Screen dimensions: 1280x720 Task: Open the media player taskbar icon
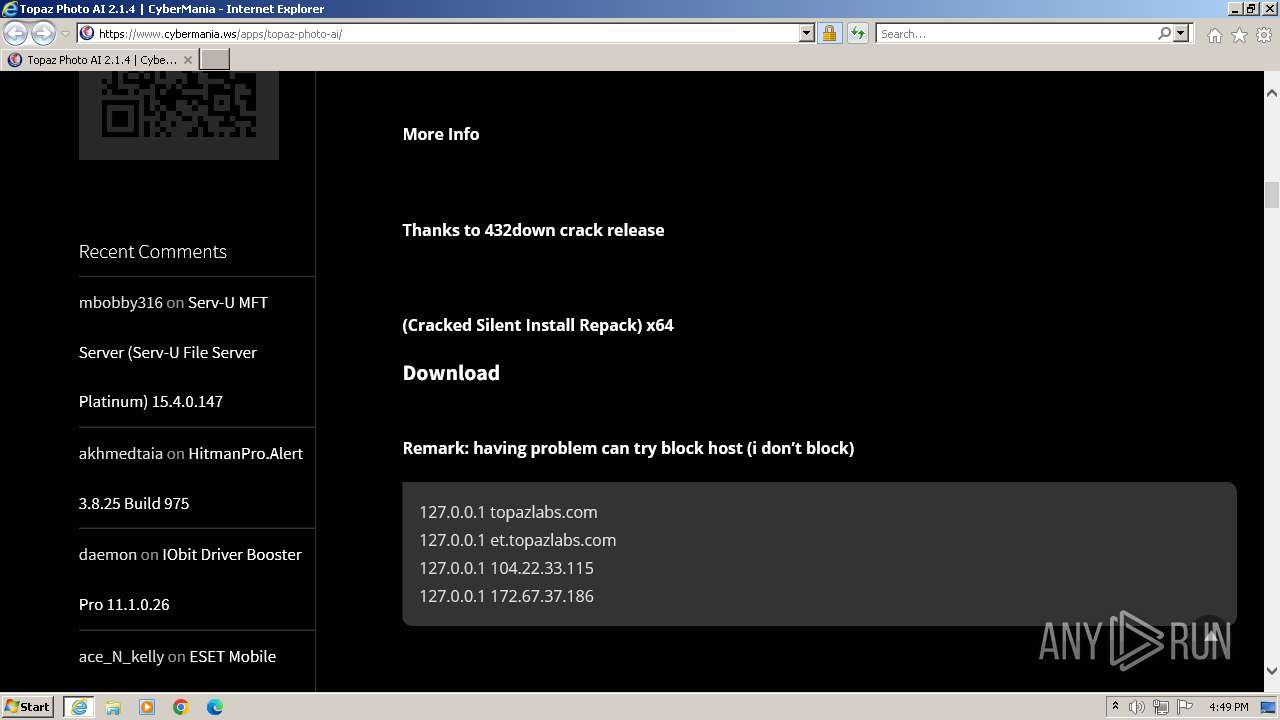[x=147, y=707]
